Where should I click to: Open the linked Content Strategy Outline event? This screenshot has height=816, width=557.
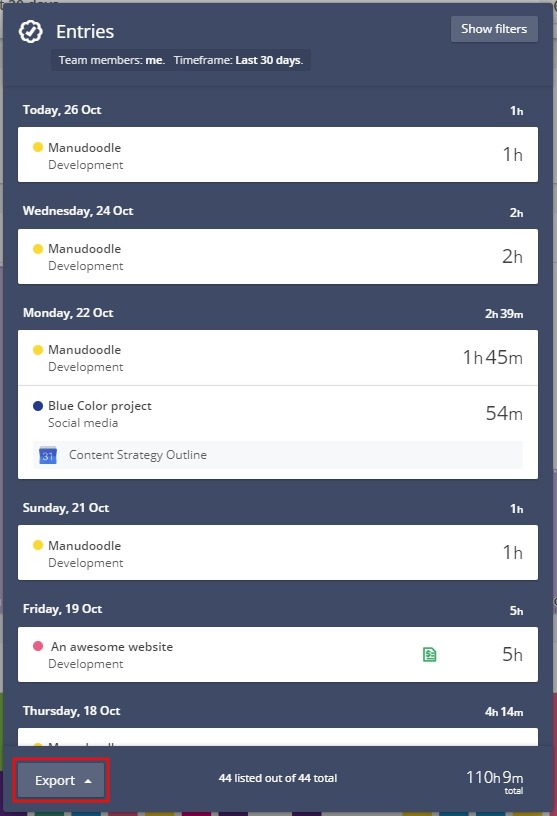(278, 455)
